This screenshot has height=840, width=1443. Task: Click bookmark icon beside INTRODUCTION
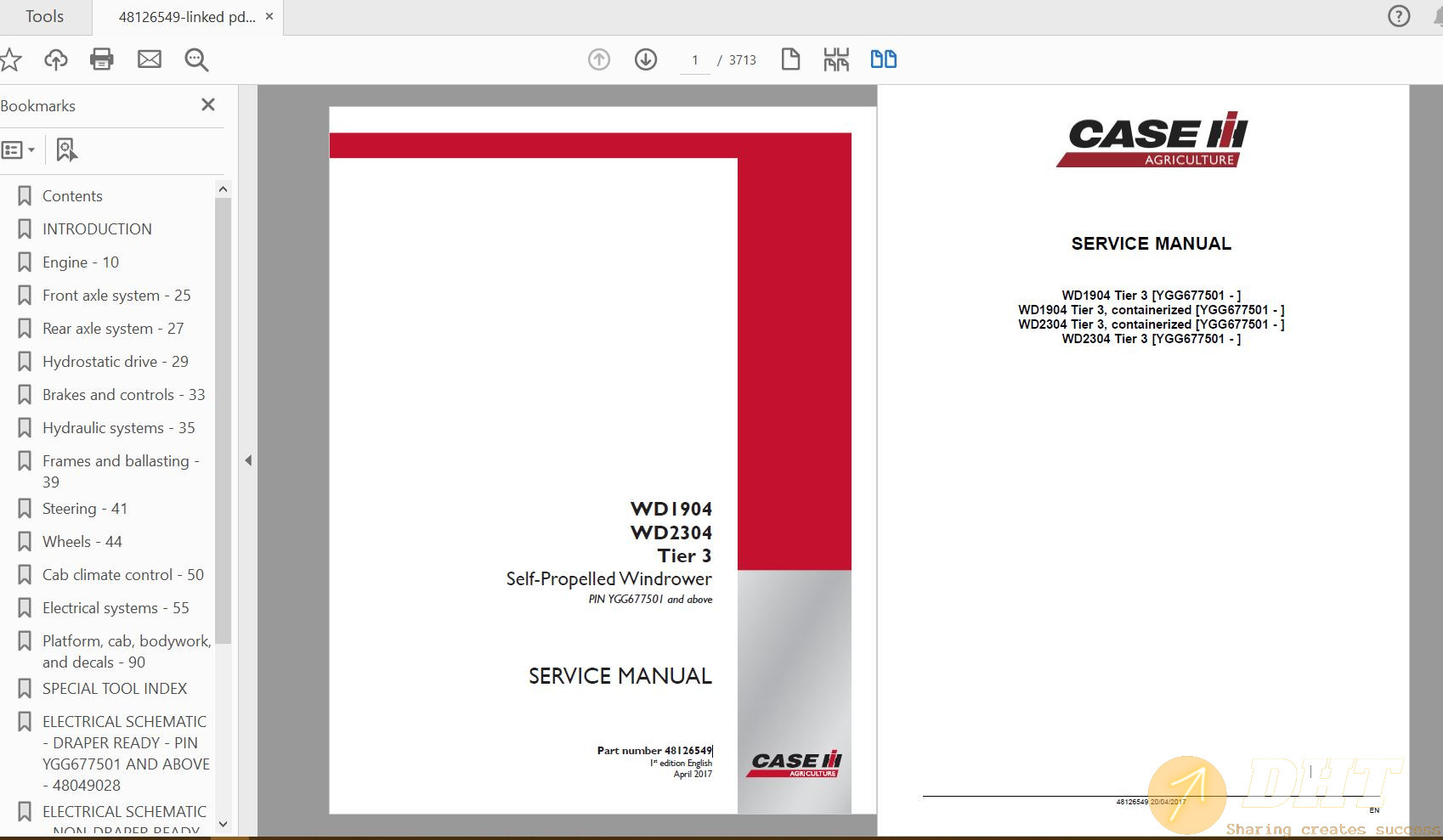tap(25, 229)
